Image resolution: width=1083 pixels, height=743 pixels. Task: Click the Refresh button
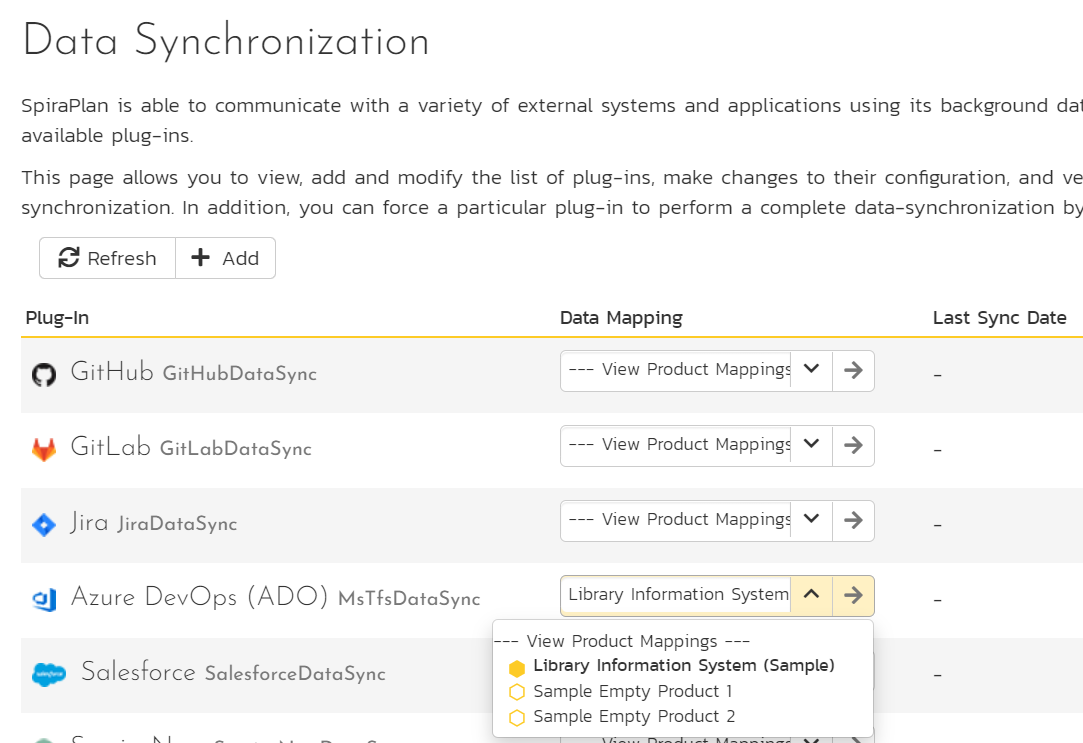coord(107,258)
